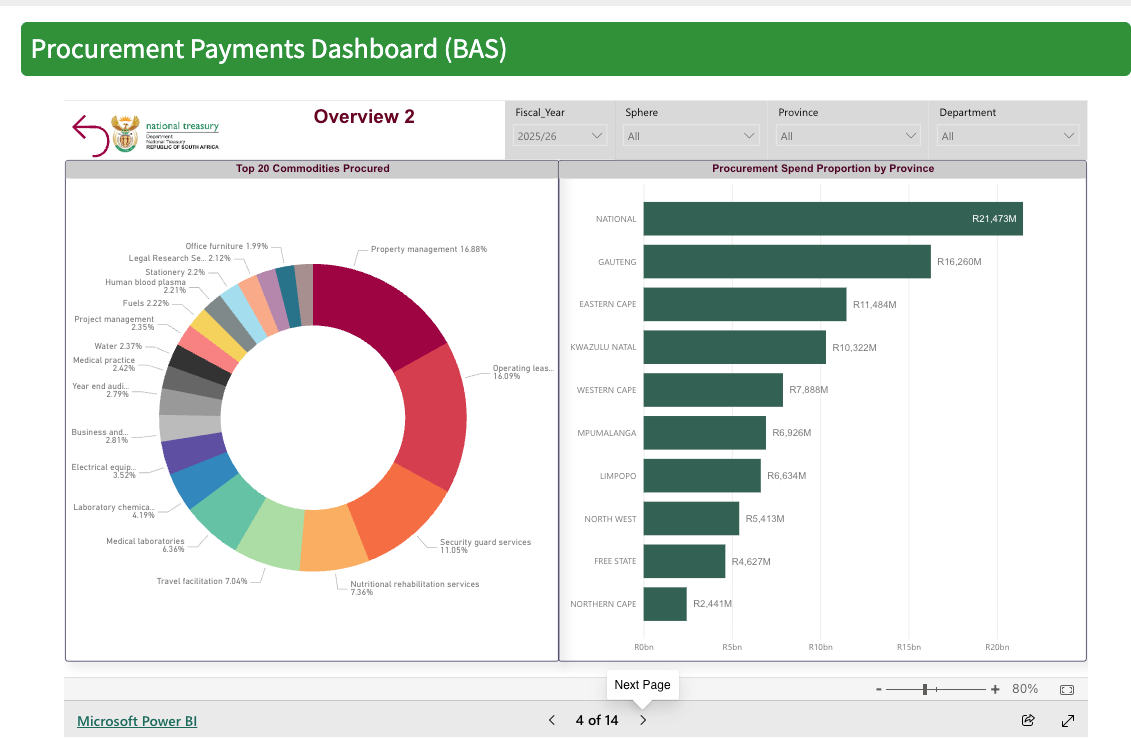1131x739 pixels.
Task: Click the zoom in plus icon
Action: pyautogui.click(x=995, y=689)
